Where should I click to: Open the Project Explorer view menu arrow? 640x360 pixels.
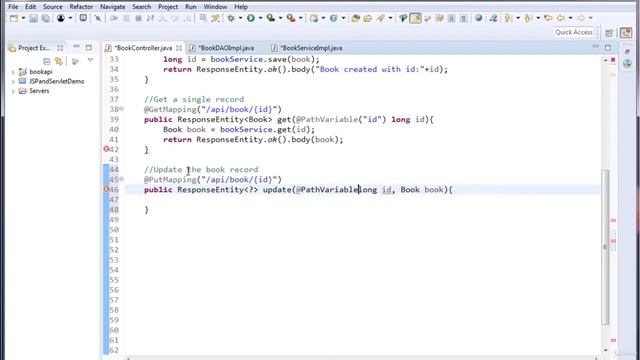[x=90, y=61]
